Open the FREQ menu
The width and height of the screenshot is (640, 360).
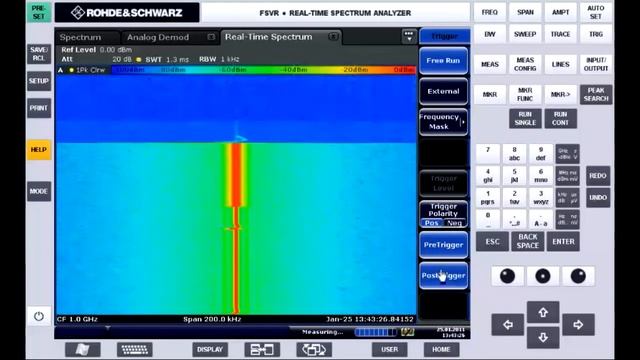pos(490,13)
